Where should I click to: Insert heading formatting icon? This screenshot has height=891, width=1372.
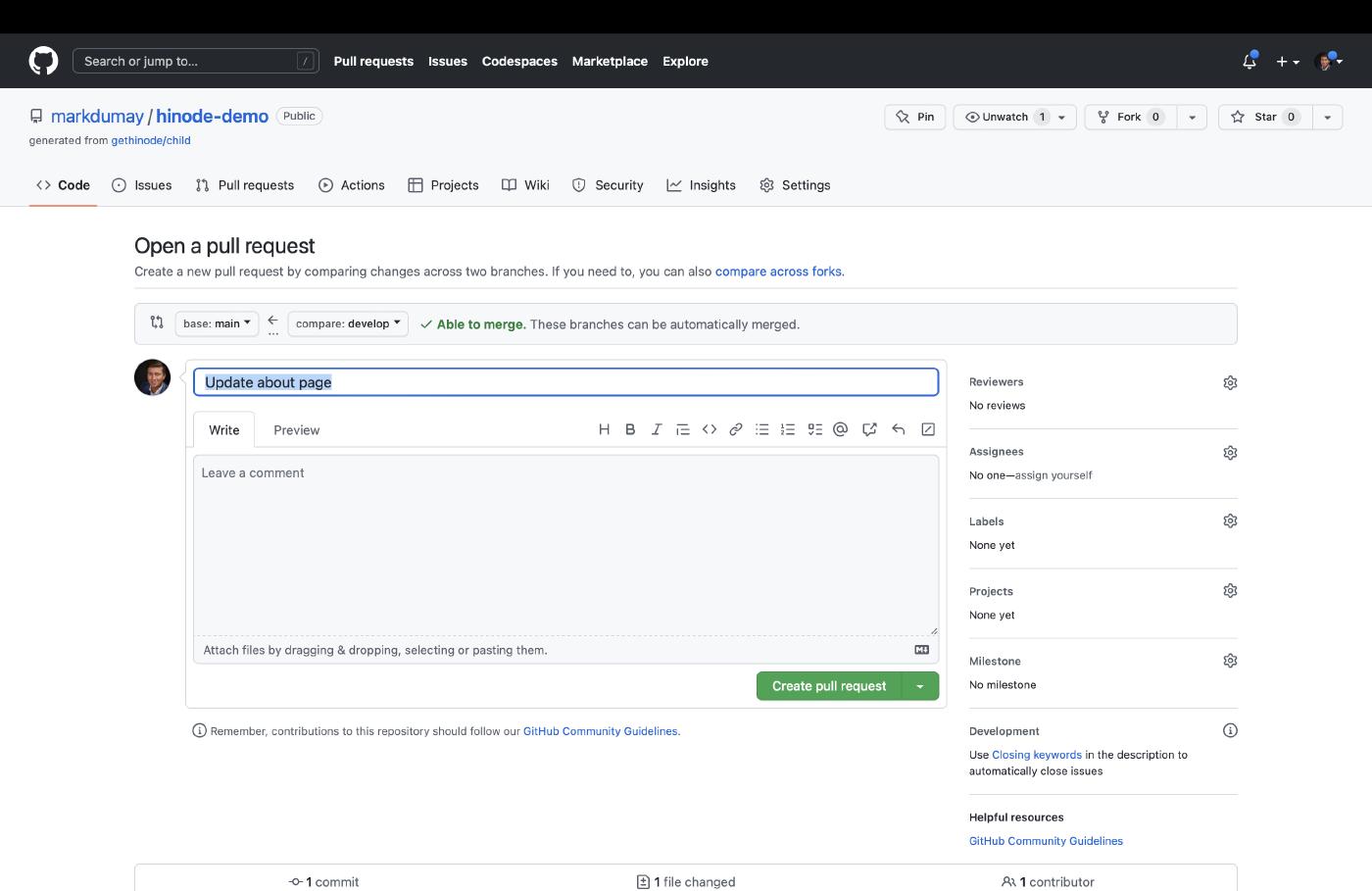click(604, 429)
